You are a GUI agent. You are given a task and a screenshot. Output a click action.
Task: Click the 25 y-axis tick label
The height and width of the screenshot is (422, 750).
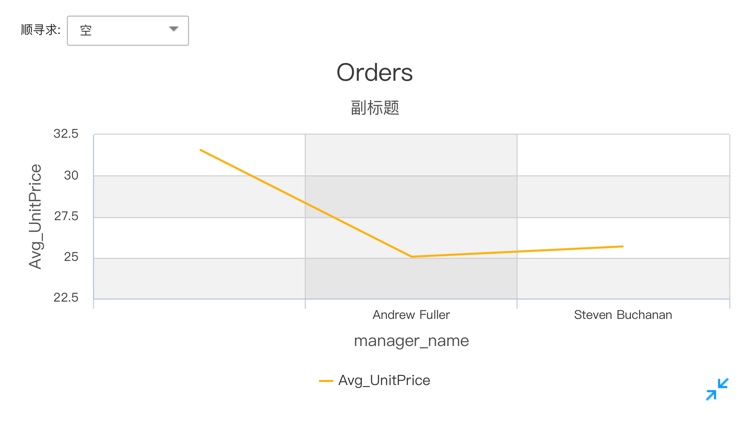pos(71,258)
